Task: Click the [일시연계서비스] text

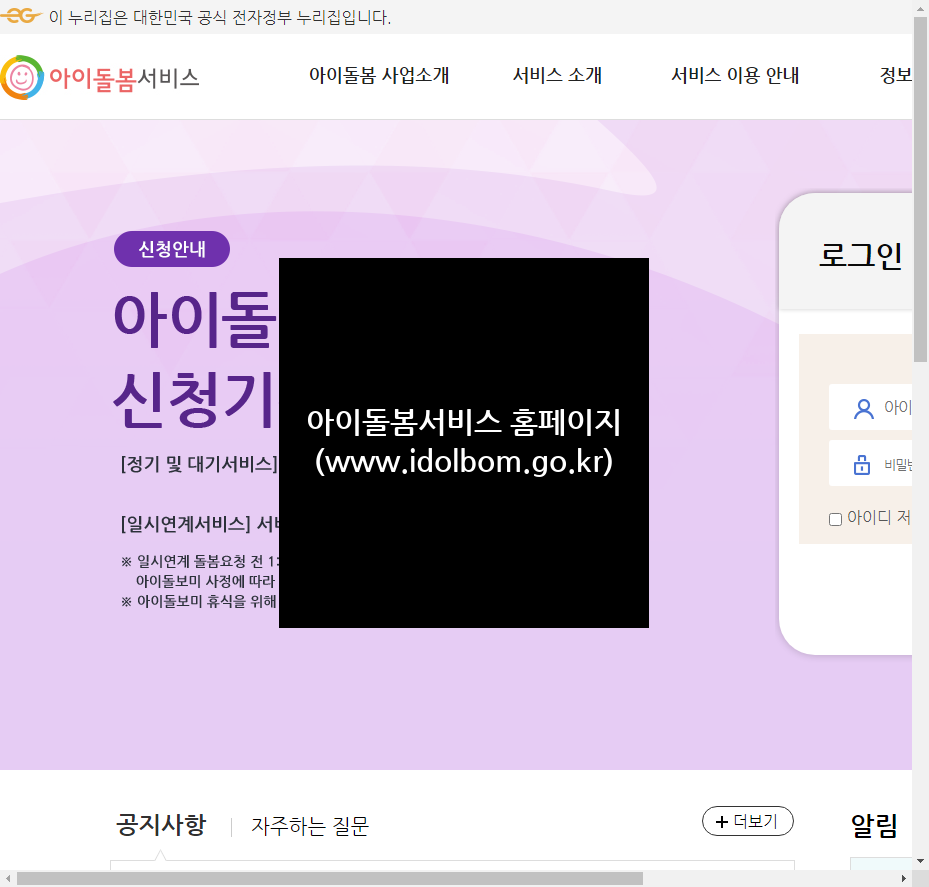Action: [x=185, y=524]
